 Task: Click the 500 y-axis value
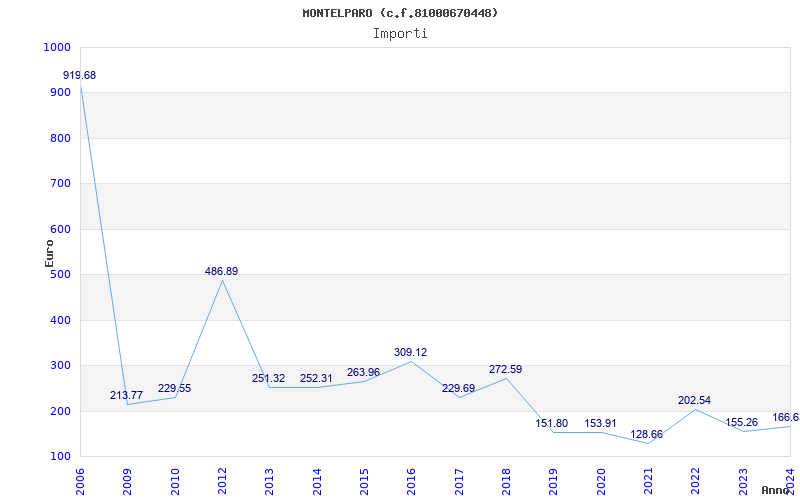click(x=60, y=275)
